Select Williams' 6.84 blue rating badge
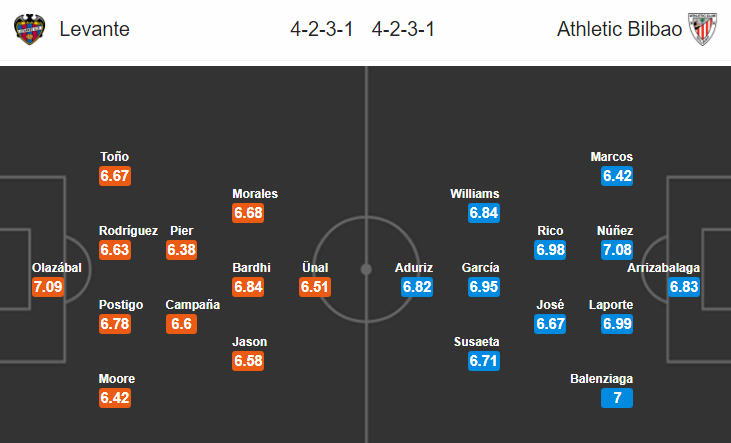This screenshot has width=731, height=443. 484,213
